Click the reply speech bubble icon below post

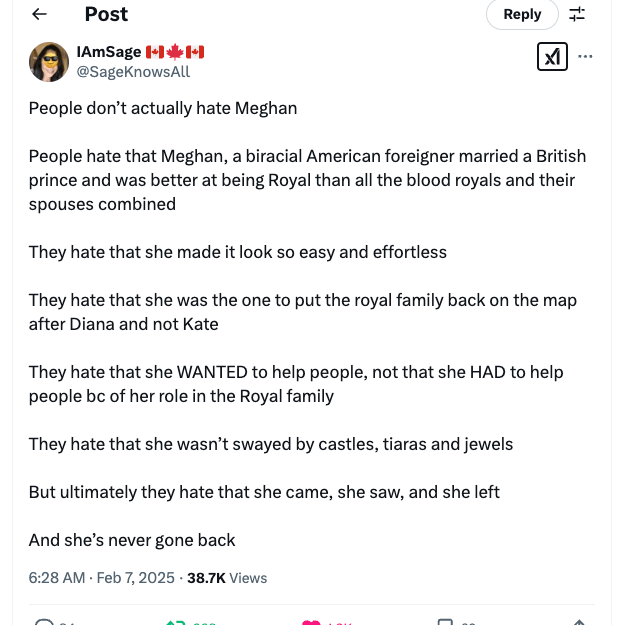click(x=43, y=622)
